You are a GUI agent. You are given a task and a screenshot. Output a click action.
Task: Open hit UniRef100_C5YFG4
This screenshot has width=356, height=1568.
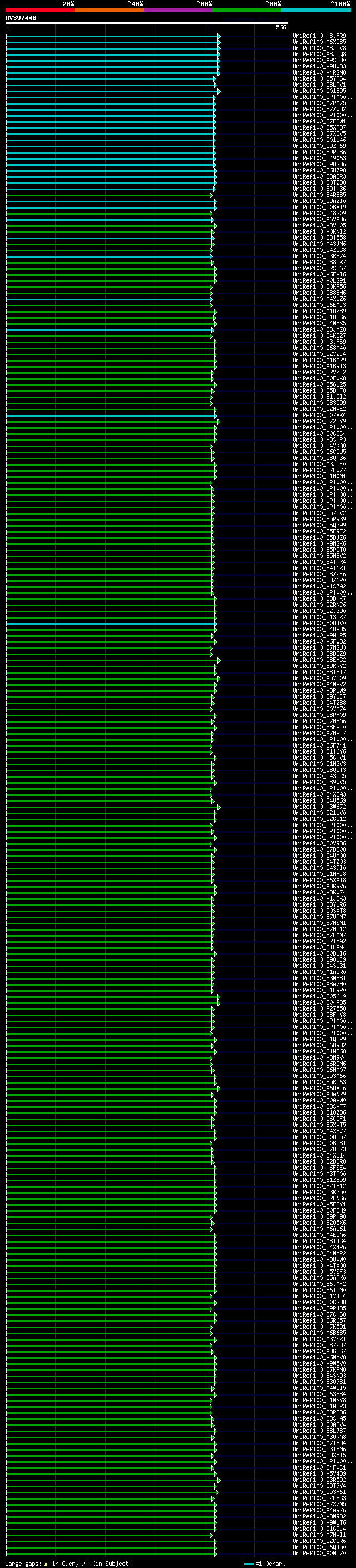tap(319, 78)
